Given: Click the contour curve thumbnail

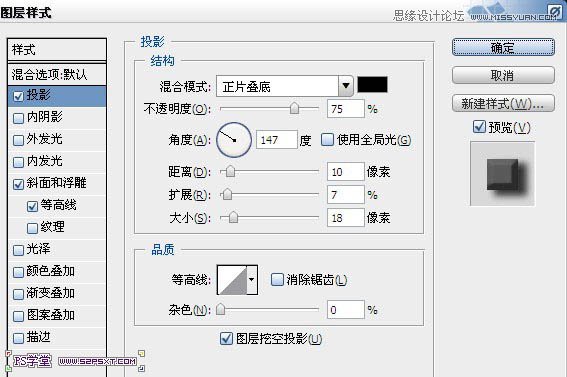Looking at the screenshot, I should (x=232, y=279).
